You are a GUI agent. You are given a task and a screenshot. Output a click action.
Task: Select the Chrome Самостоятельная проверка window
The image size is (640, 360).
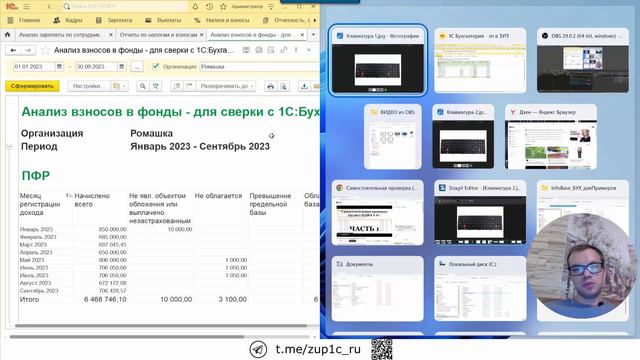(x=378, y=213)
